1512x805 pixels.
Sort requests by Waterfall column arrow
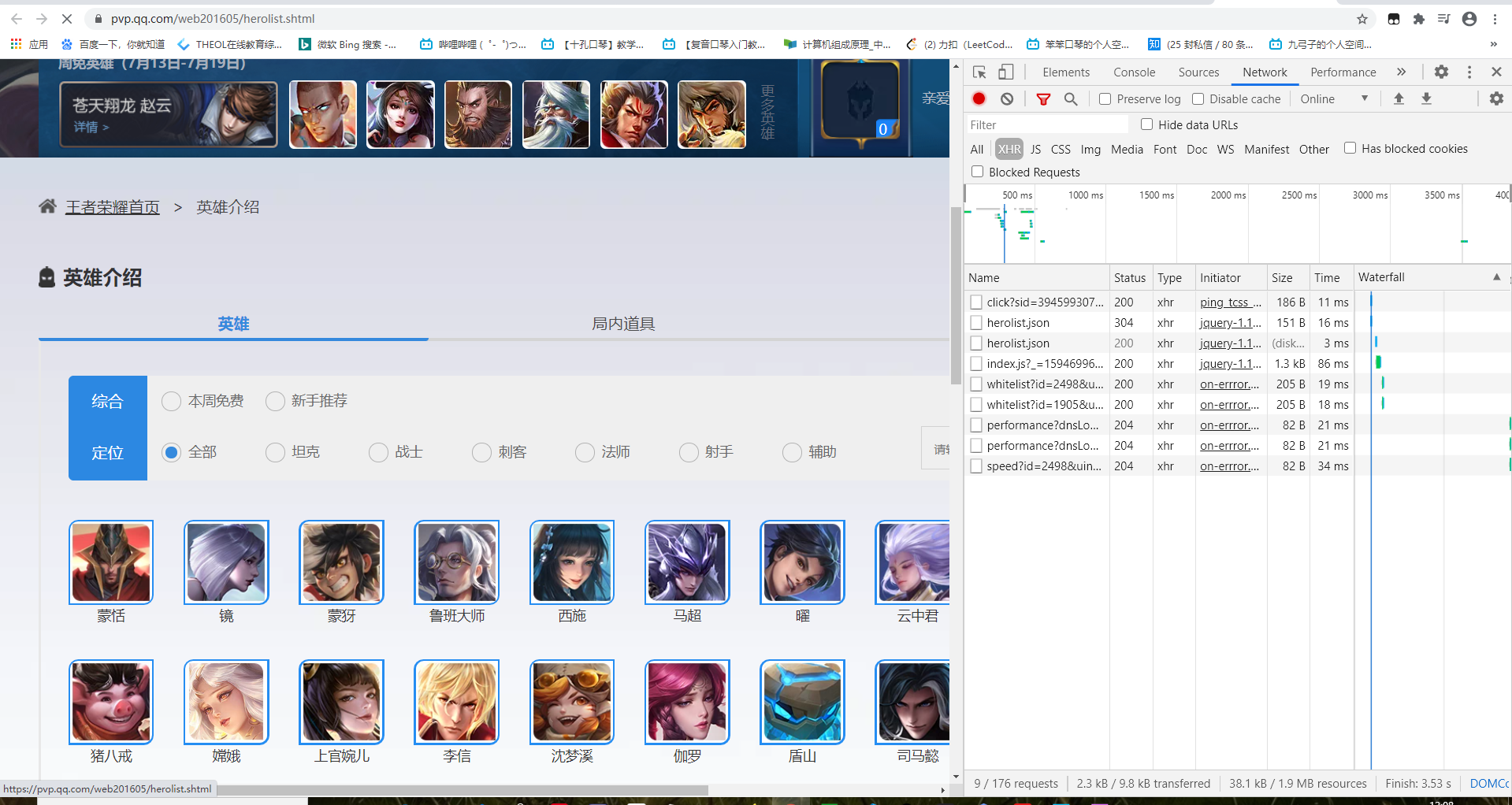point(1496,277)
